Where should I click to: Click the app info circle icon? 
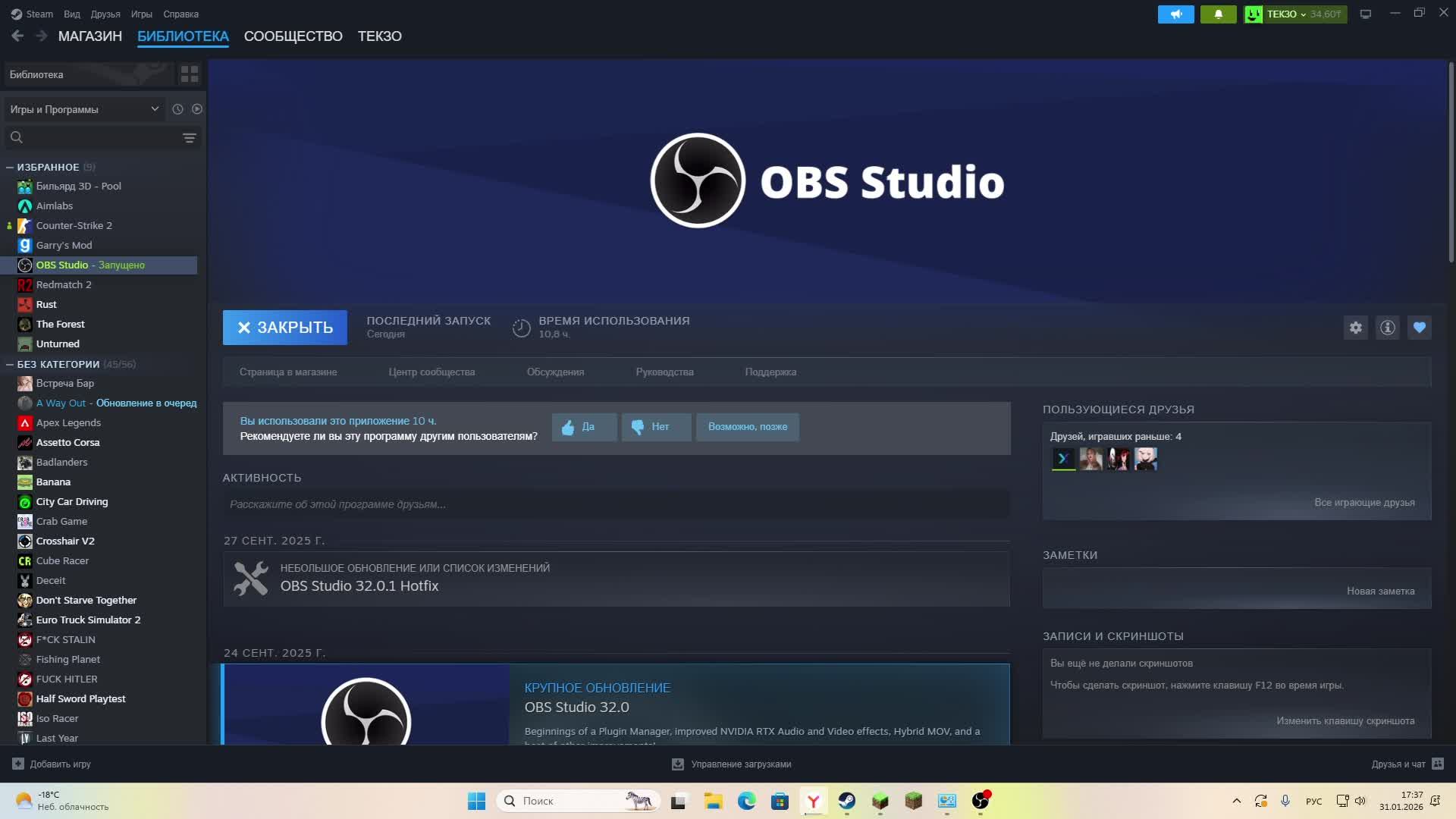1387,328
